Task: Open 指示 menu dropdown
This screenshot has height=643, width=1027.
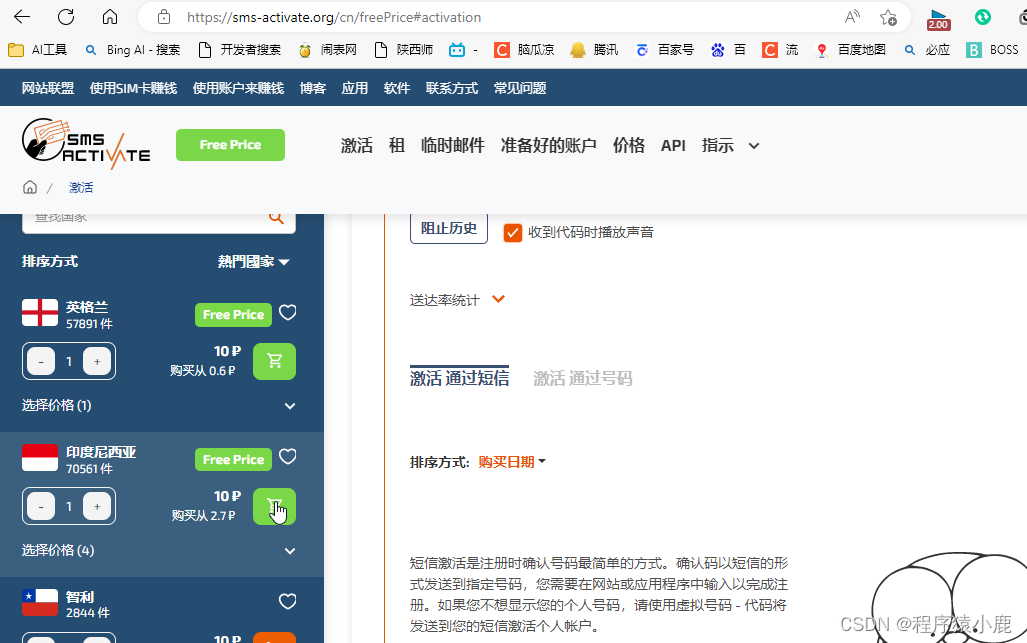Action: coord(730,145)
